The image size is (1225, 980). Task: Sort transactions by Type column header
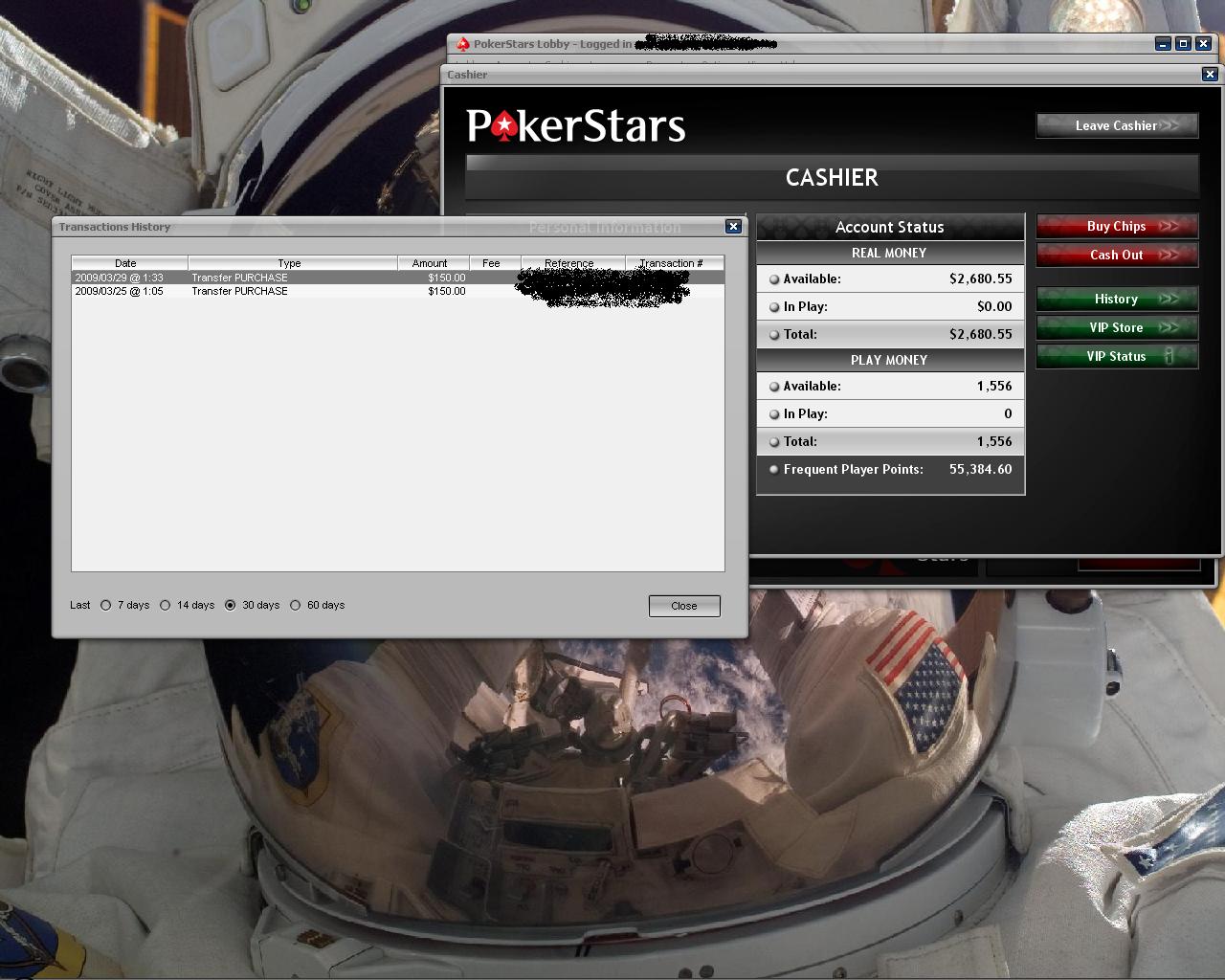coord(293,263)
